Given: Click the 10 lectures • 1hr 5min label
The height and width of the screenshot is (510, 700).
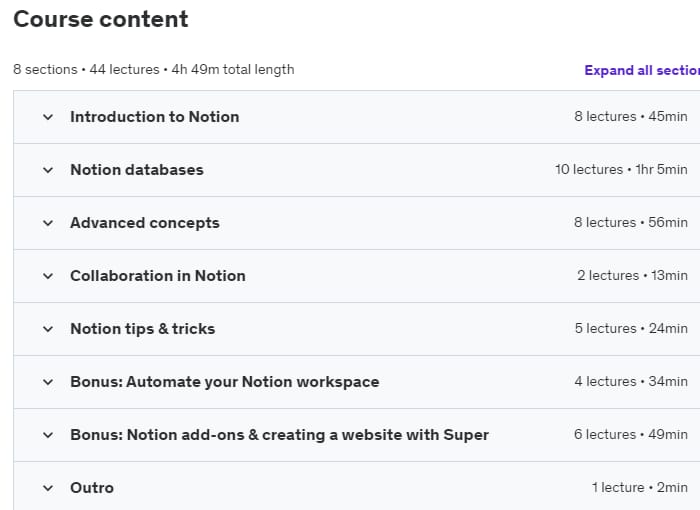Looking at the screenshot, I should (x=621, y=170).
